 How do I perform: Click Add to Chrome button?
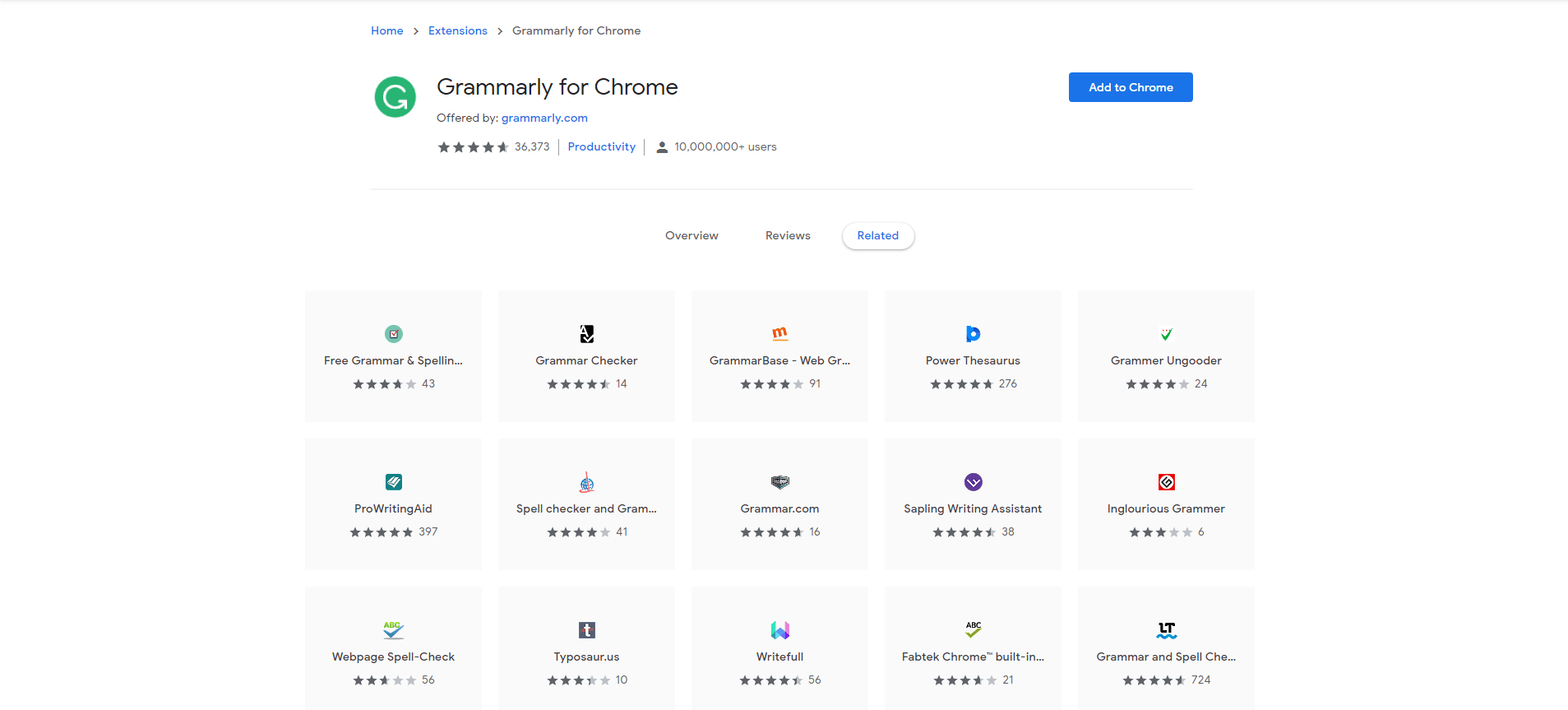[x=1131, y=87]
